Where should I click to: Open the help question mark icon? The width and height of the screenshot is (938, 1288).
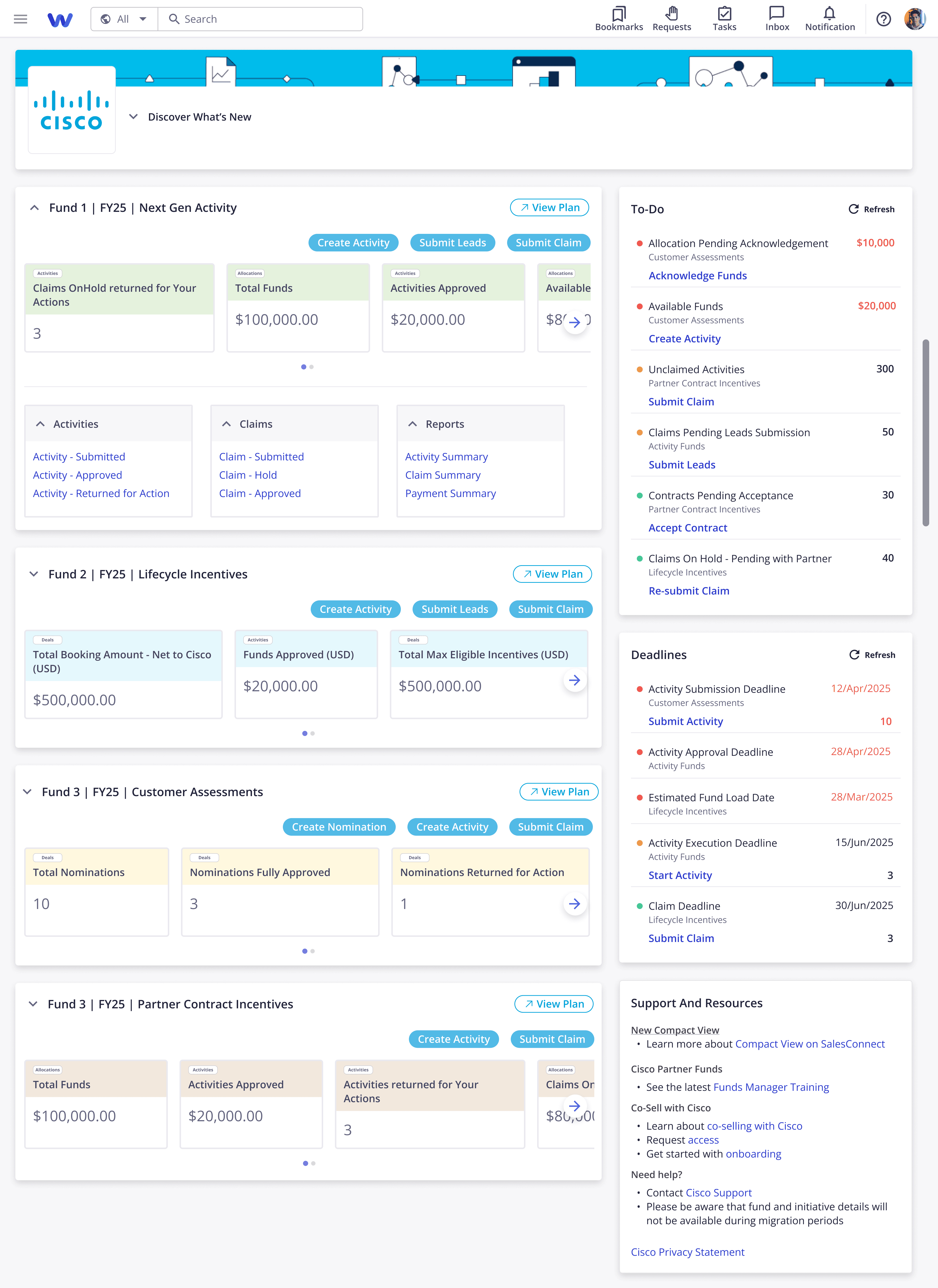pyautogui.click(x=883, y=19)
